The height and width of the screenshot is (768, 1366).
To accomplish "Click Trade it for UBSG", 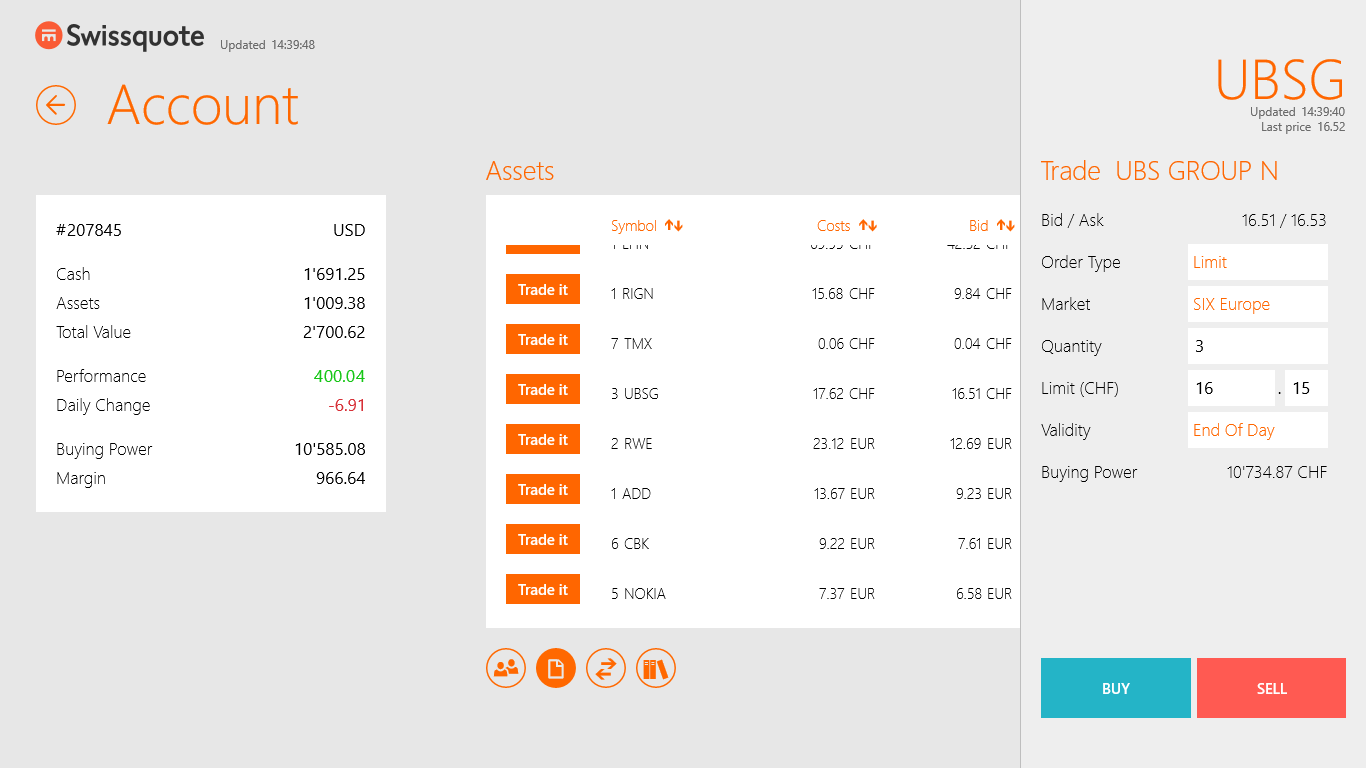I will point(542,389).
